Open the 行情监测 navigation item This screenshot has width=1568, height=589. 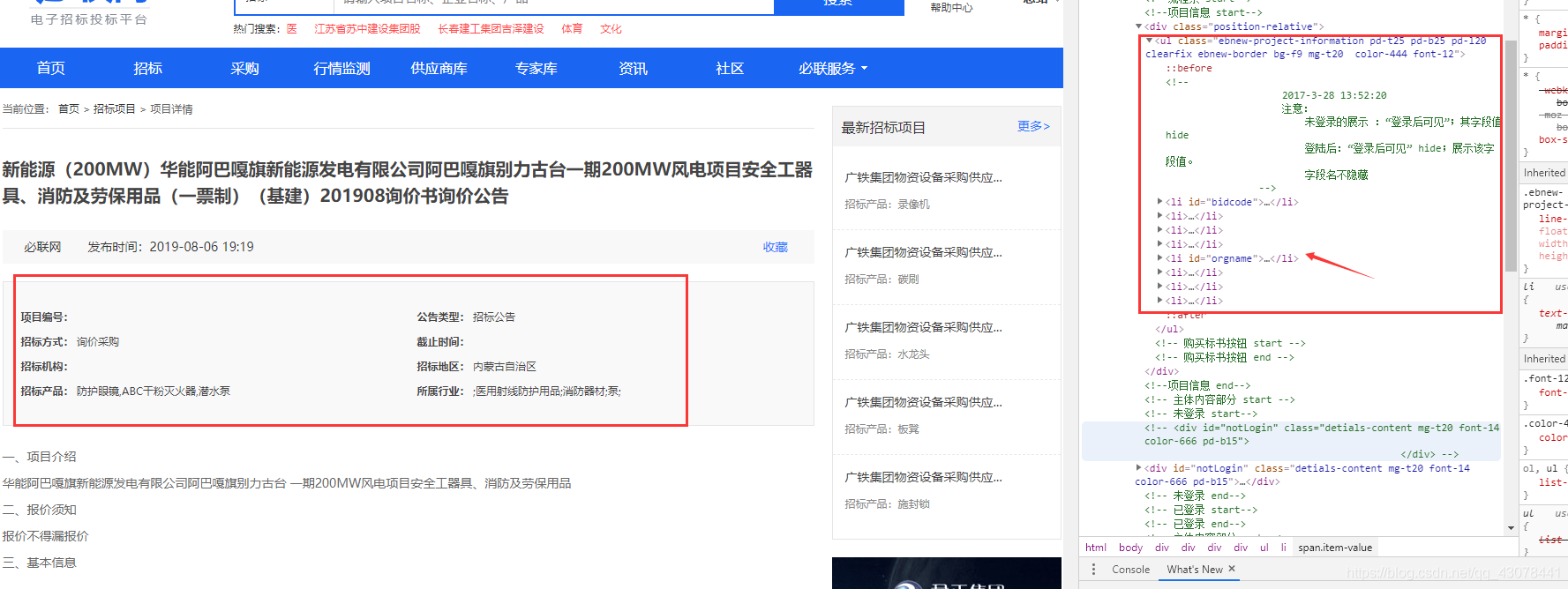341,68
